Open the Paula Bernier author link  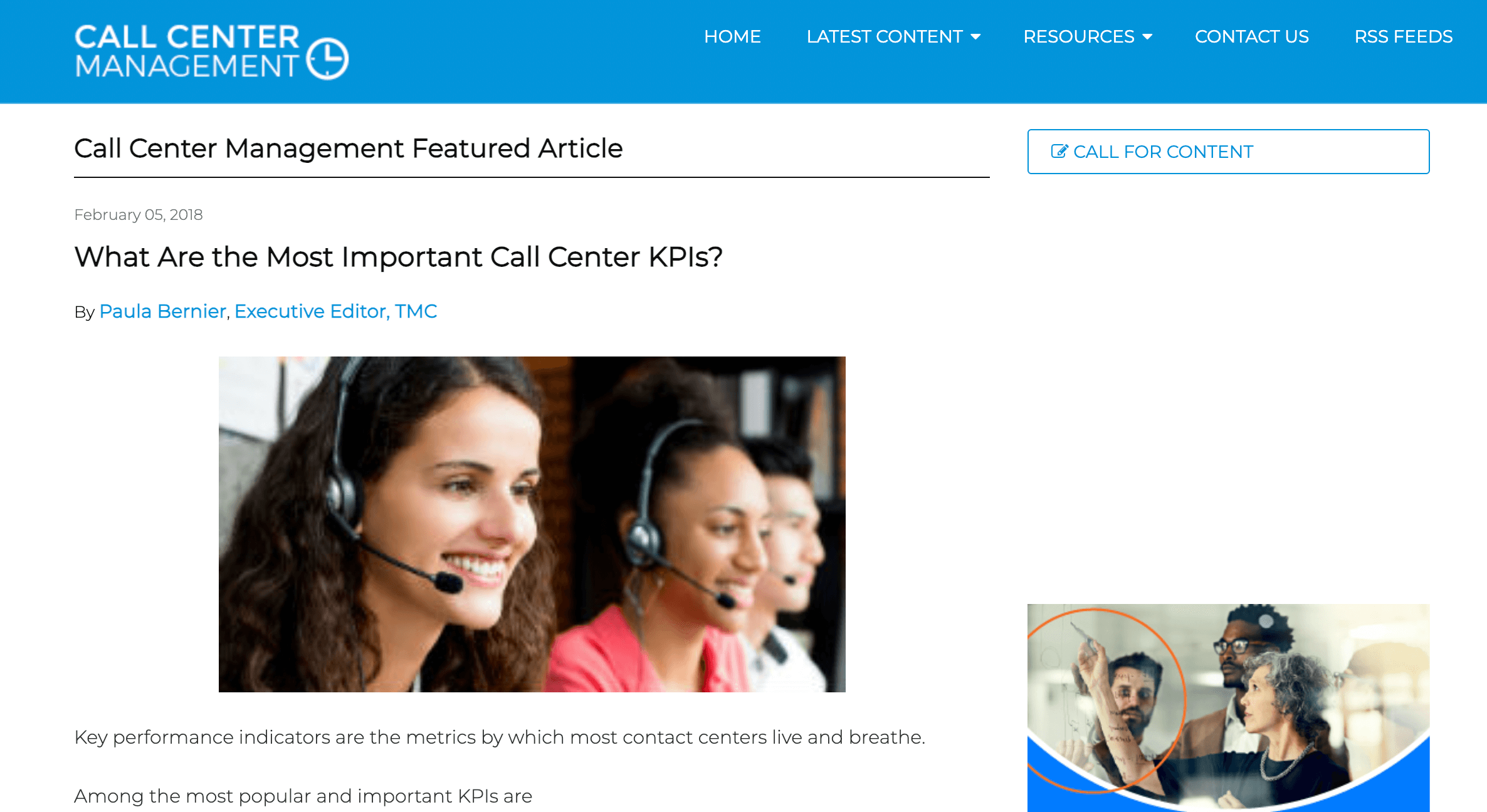coord(162,311)
